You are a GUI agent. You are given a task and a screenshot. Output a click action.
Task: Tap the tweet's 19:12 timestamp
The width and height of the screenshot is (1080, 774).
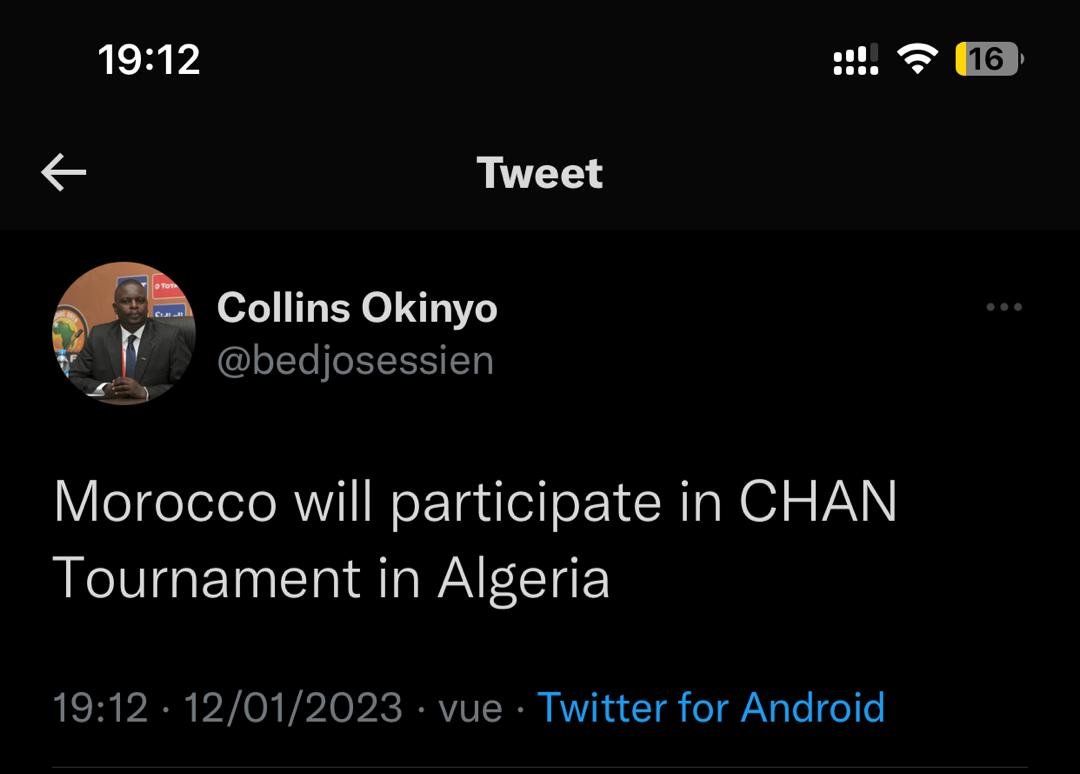tap(100, 708)
